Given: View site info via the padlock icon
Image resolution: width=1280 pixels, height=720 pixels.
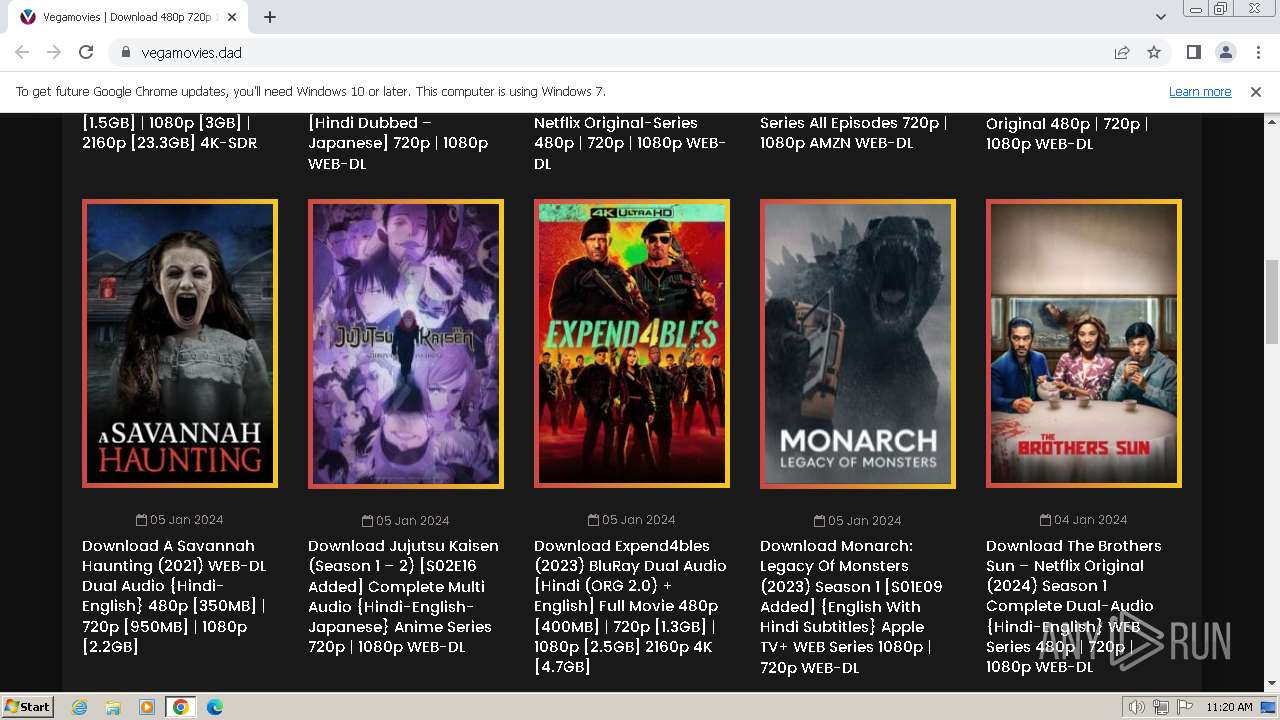Looking at the screenshot, I should pyautogui.click(x=126, y=52).
